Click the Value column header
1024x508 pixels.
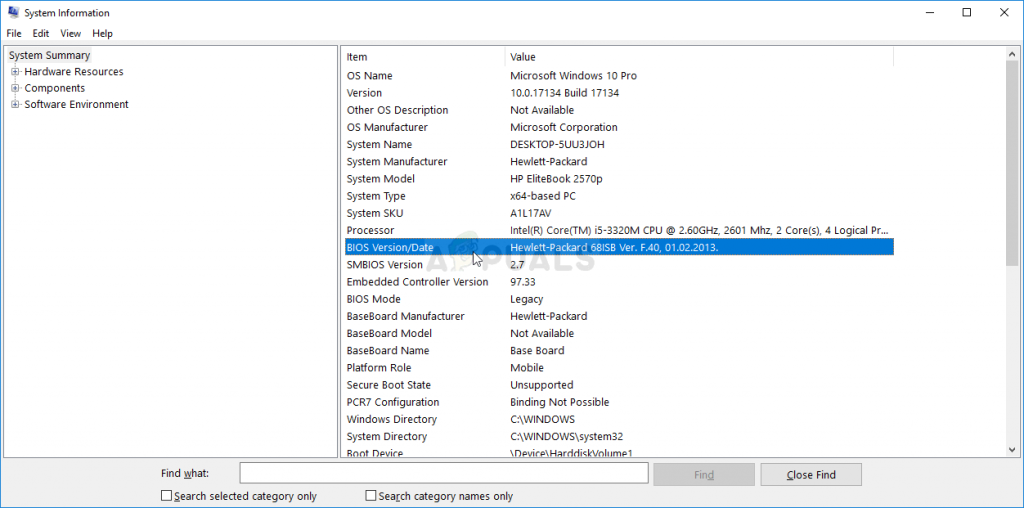click(700, 57)
